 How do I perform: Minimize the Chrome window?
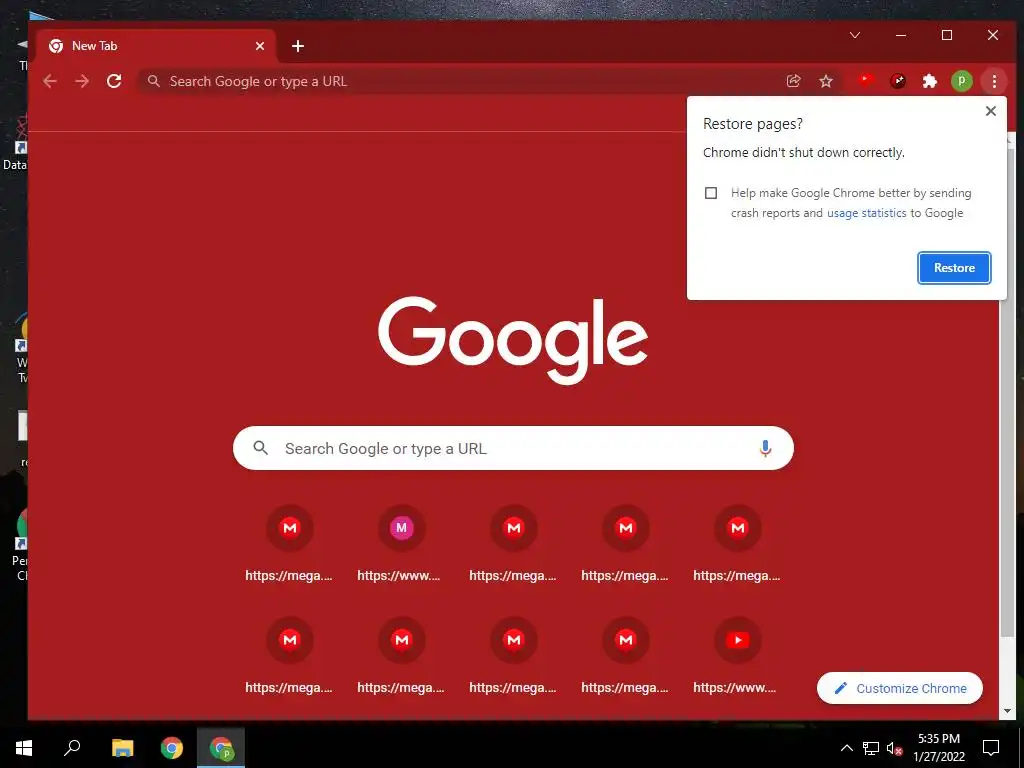pos(901,35)
